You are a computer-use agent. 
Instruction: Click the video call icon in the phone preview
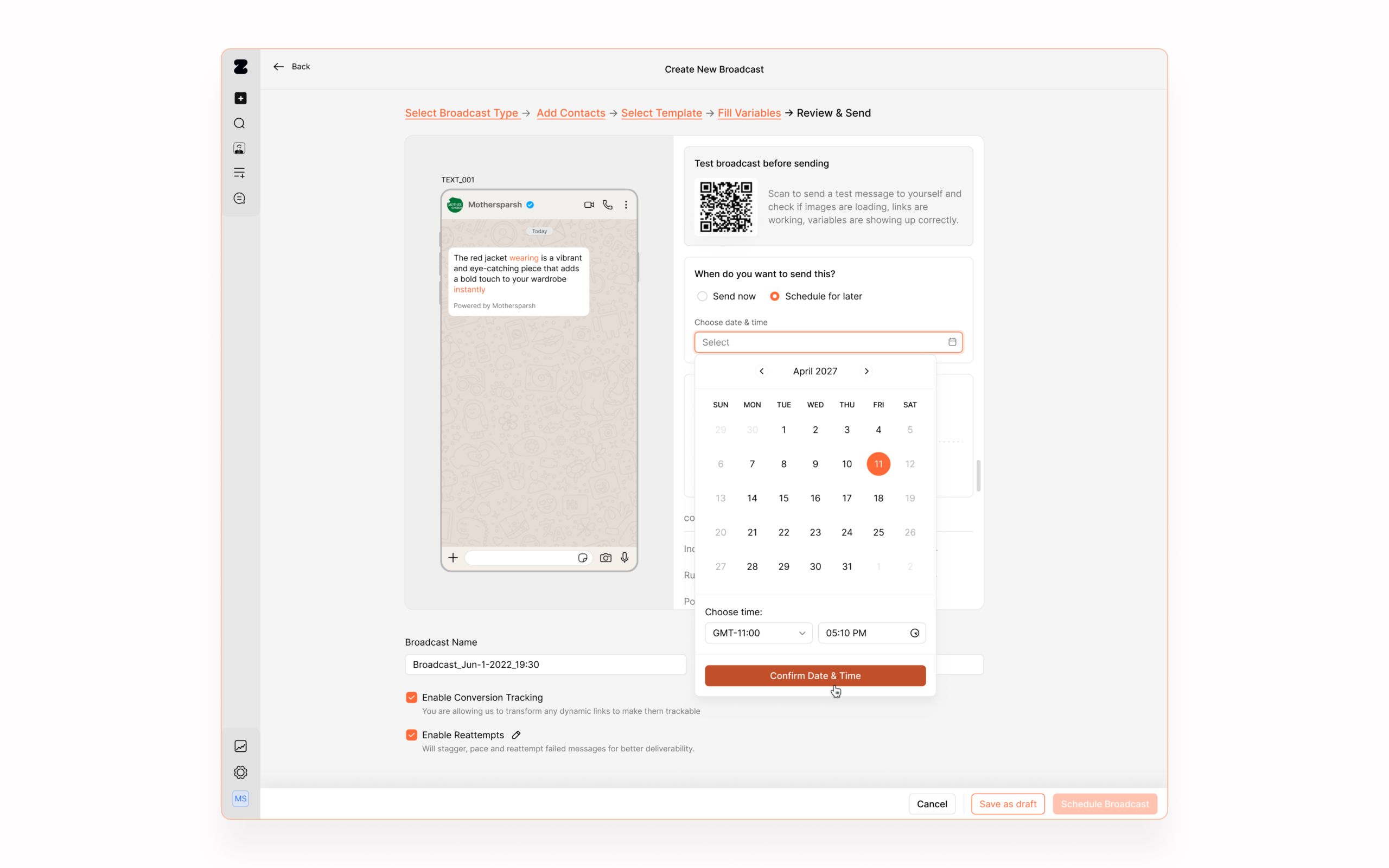589,205
